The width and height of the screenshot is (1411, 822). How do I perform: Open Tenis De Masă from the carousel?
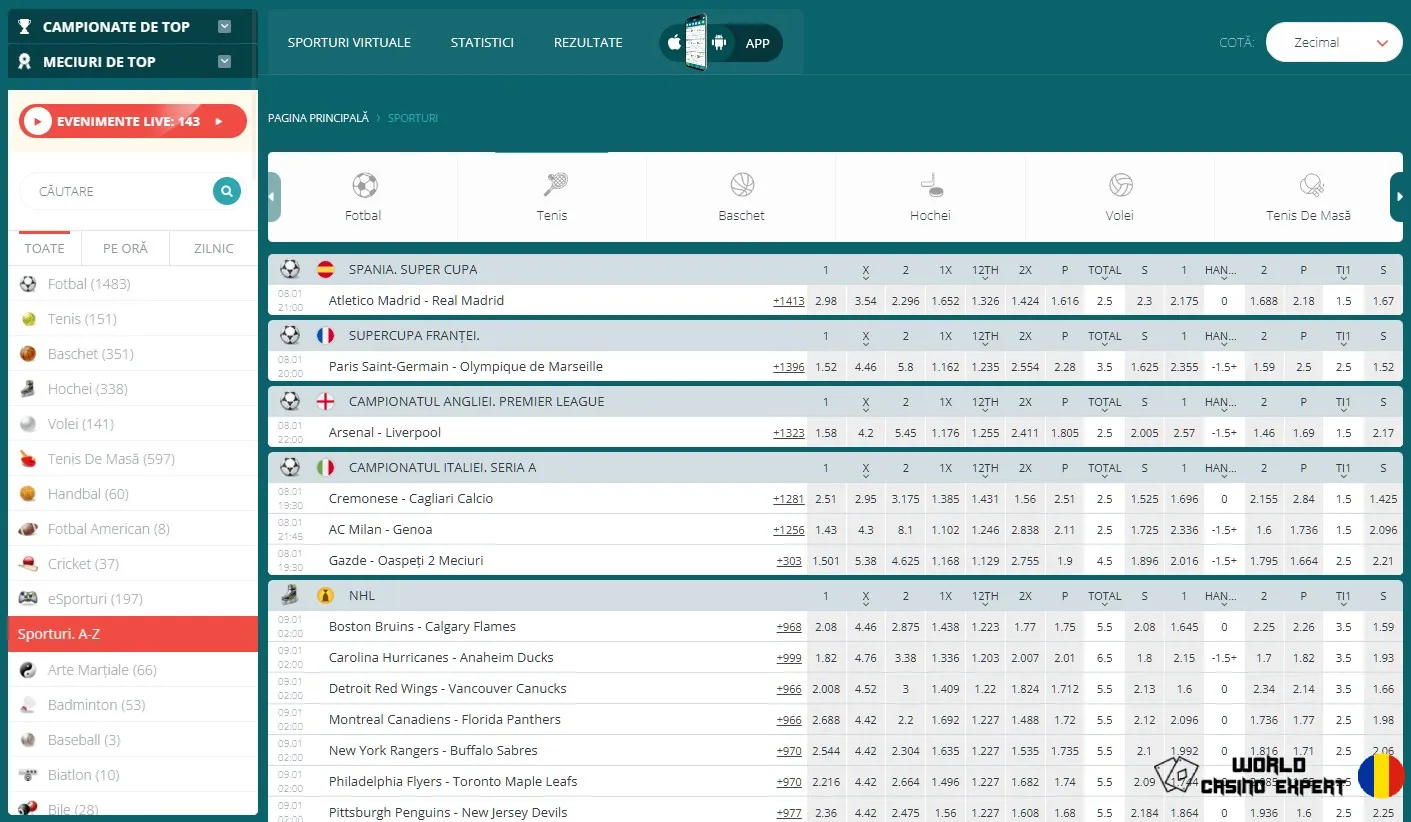(x=1307, y=187)
